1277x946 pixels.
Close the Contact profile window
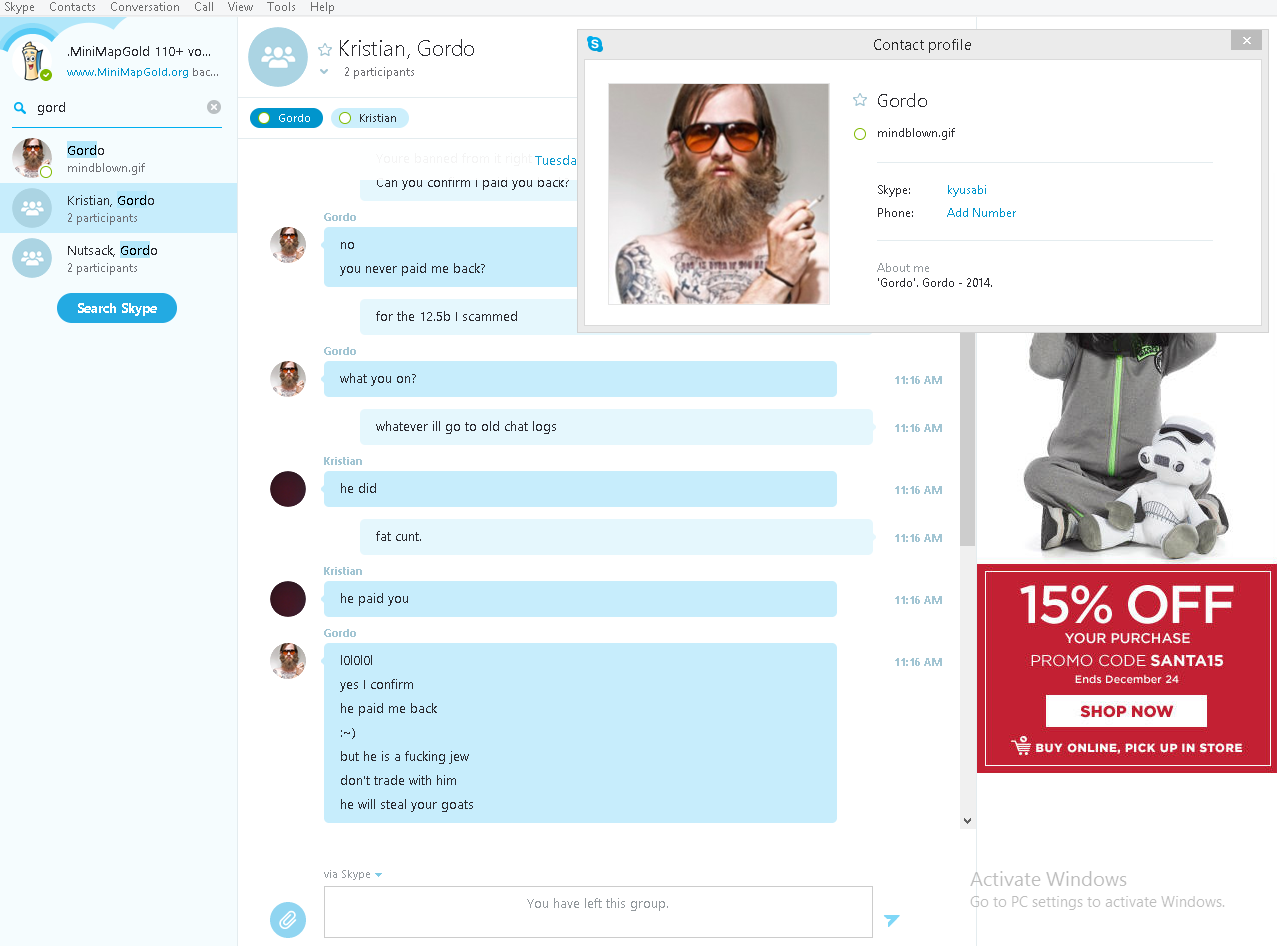click(x=1246, y=40)
